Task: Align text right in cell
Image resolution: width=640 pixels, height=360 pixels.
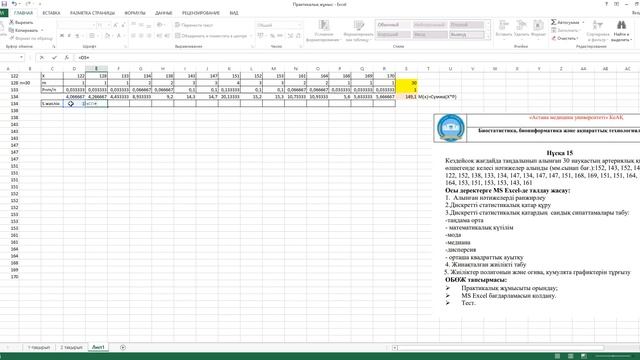Action: (x=149, y=36)
